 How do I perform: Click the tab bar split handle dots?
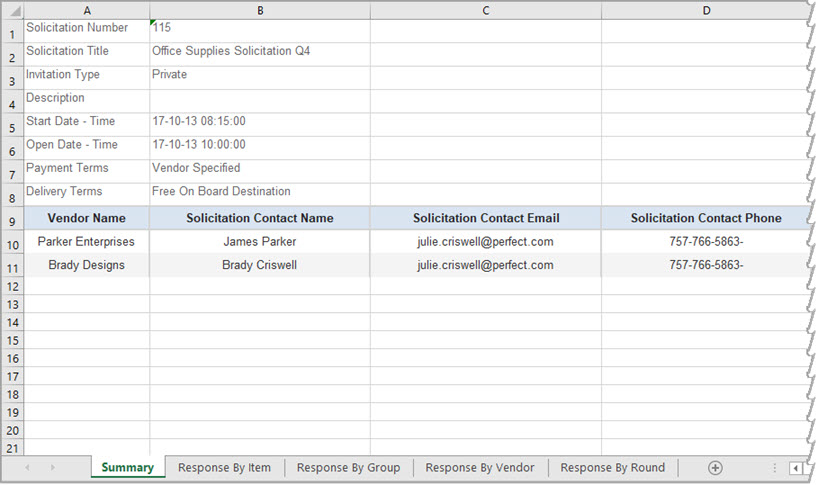click(775, 468)
